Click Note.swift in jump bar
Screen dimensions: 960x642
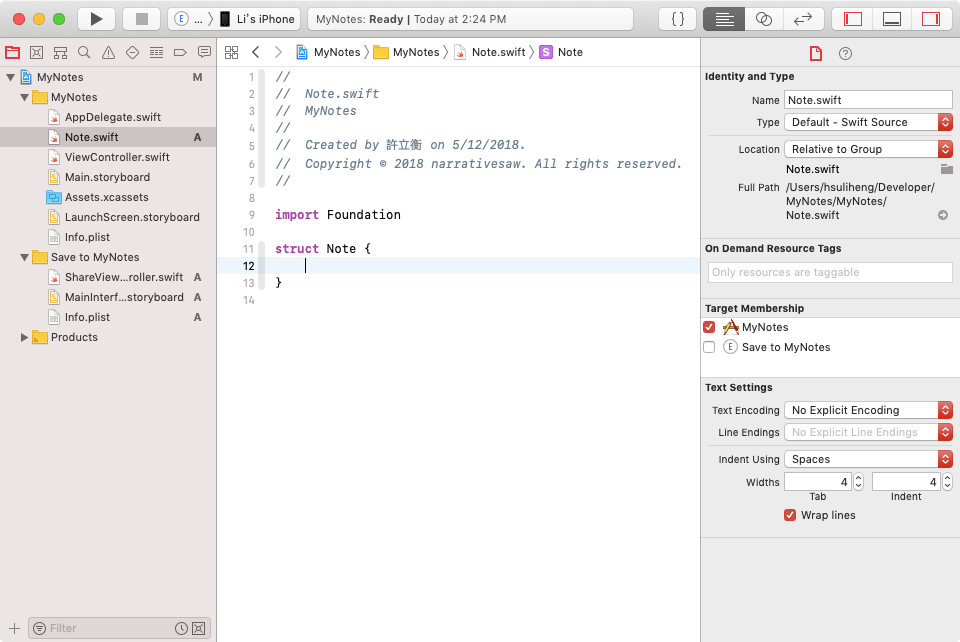[490, 53]
